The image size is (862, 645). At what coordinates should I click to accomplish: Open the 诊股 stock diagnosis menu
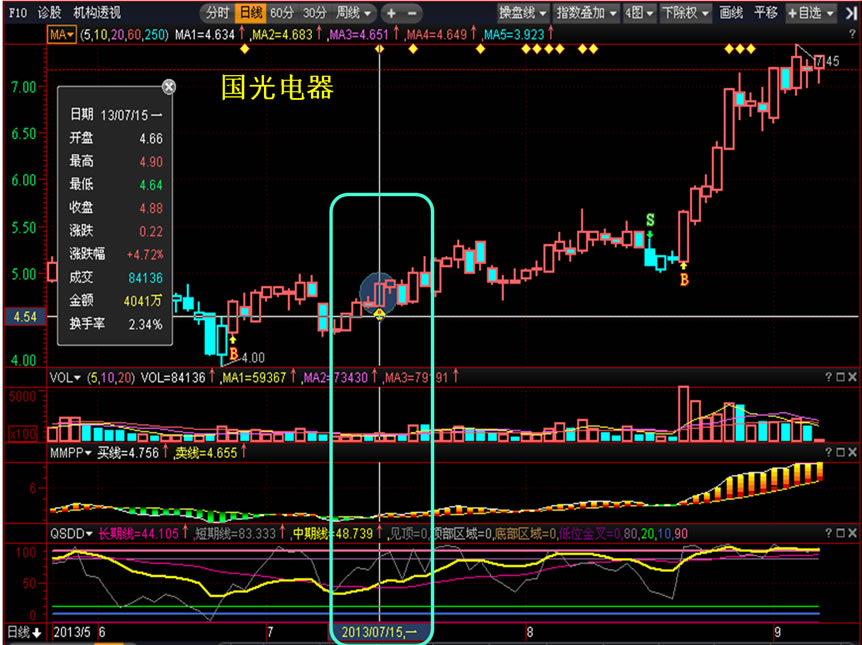[x=49, y=13]
